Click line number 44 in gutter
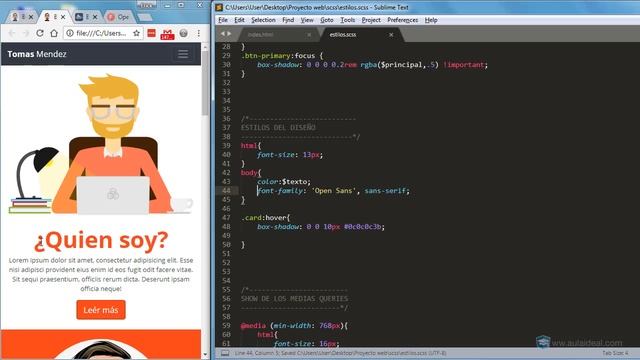 click(x=226, y=191)
